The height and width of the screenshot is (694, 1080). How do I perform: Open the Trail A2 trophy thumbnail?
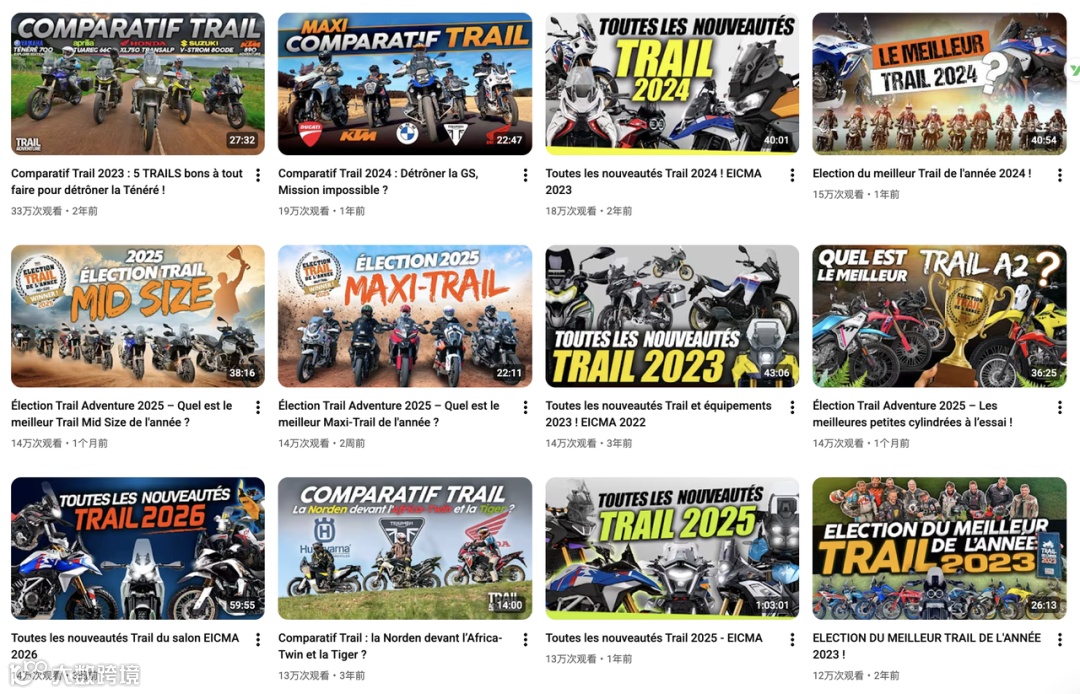[x=939, y=316]
